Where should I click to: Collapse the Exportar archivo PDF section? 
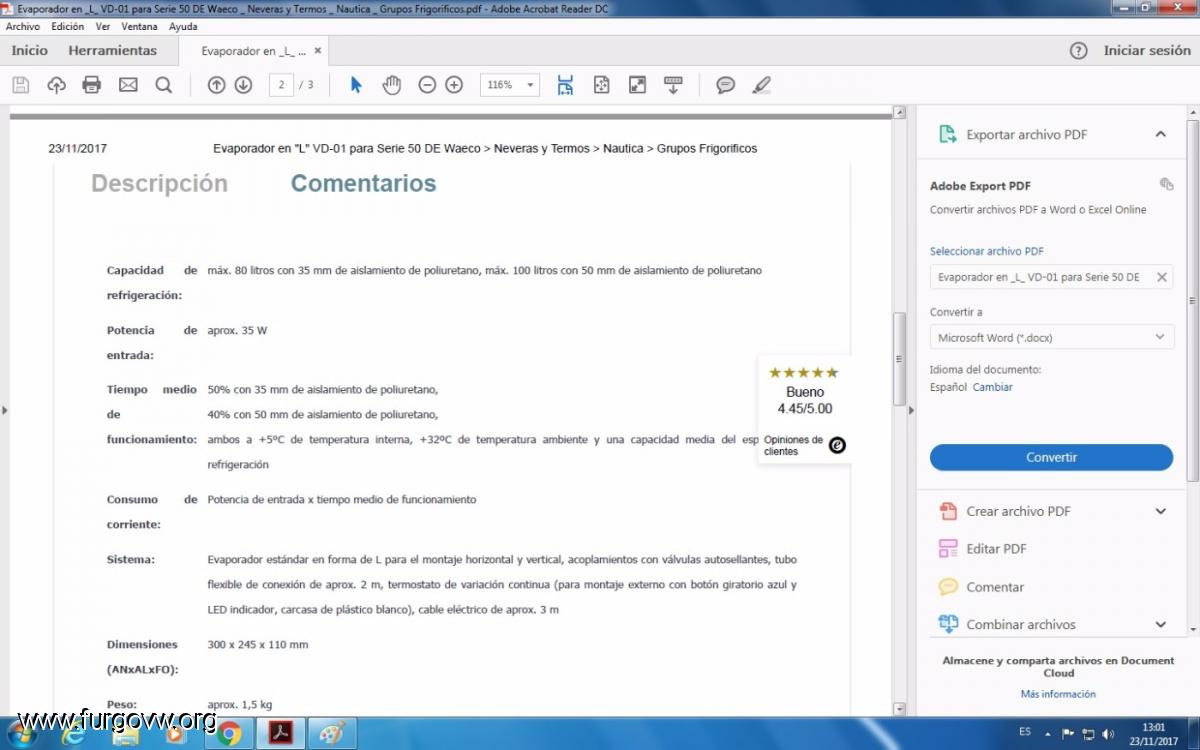point(1160,134)
